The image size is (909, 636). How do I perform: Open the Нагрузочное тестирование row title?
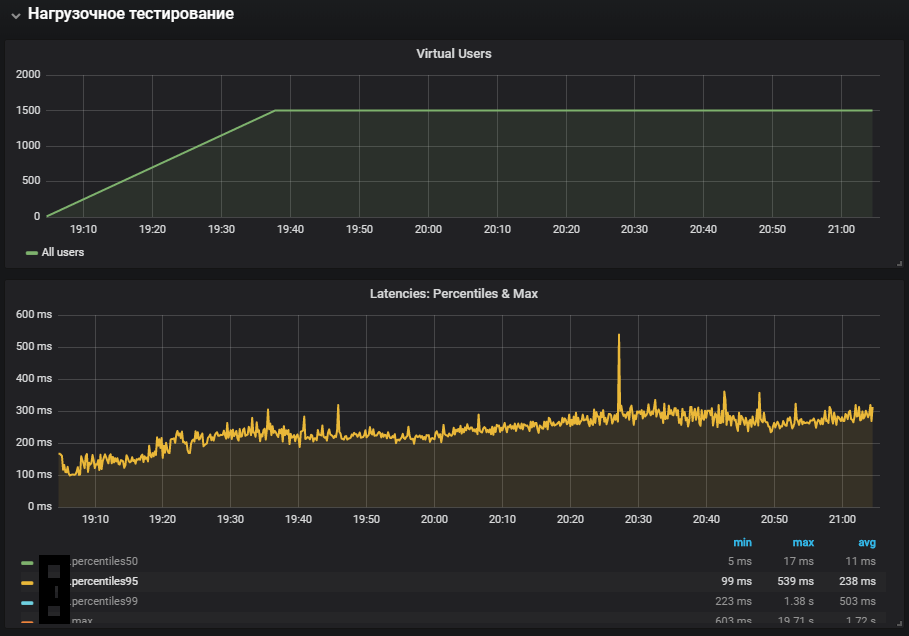131,14
